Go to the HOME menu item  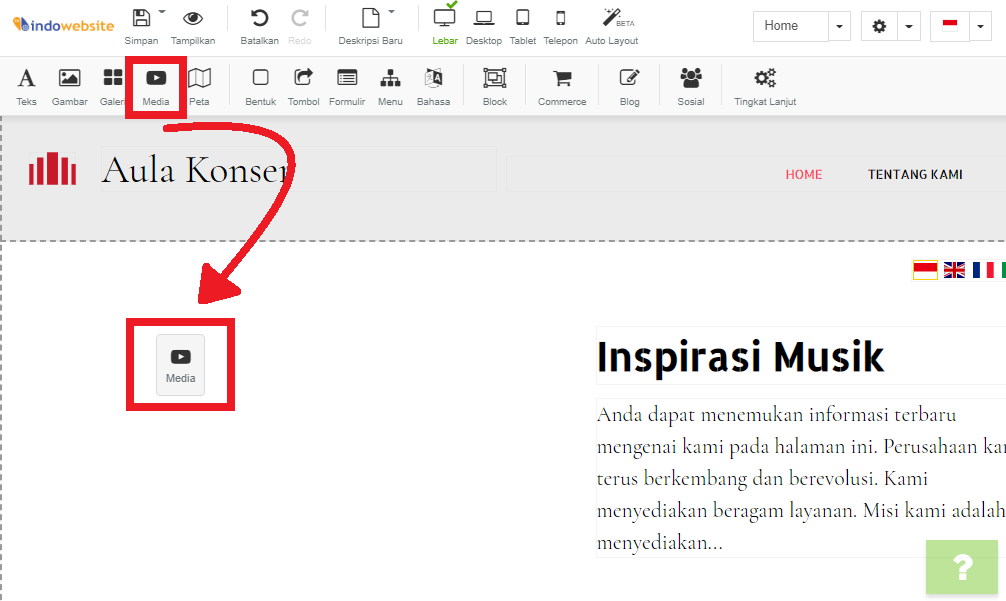(x=803, y=174)
